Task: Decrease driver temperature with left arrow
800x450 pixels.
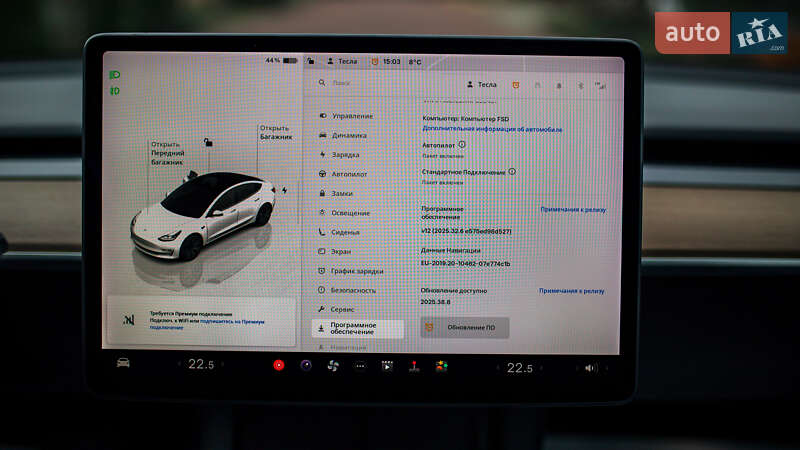Action: pyautogui.click(x=179, y=364)
